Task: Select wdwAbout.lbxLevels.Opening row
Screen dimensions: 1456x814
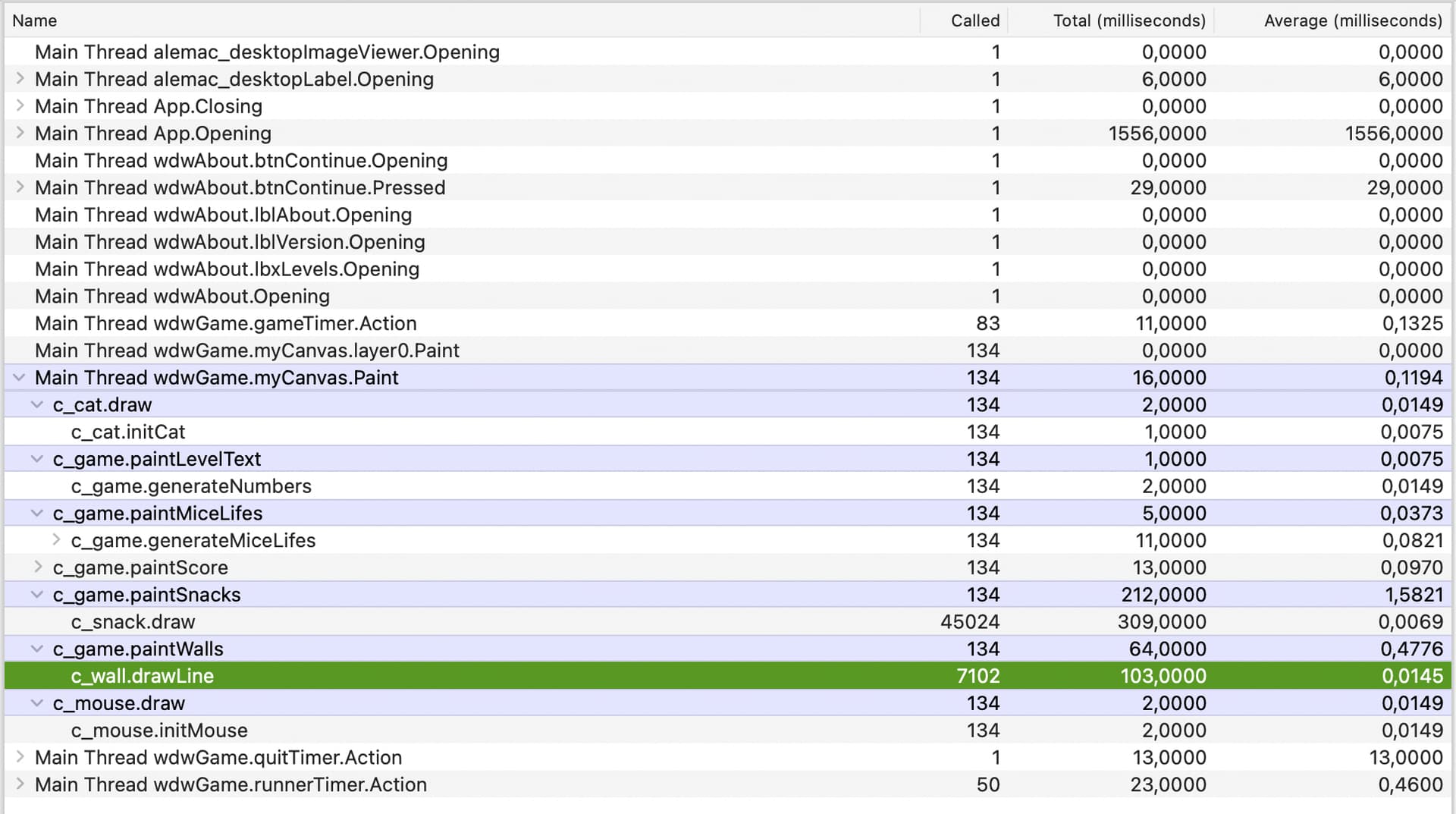Action: 728,269
